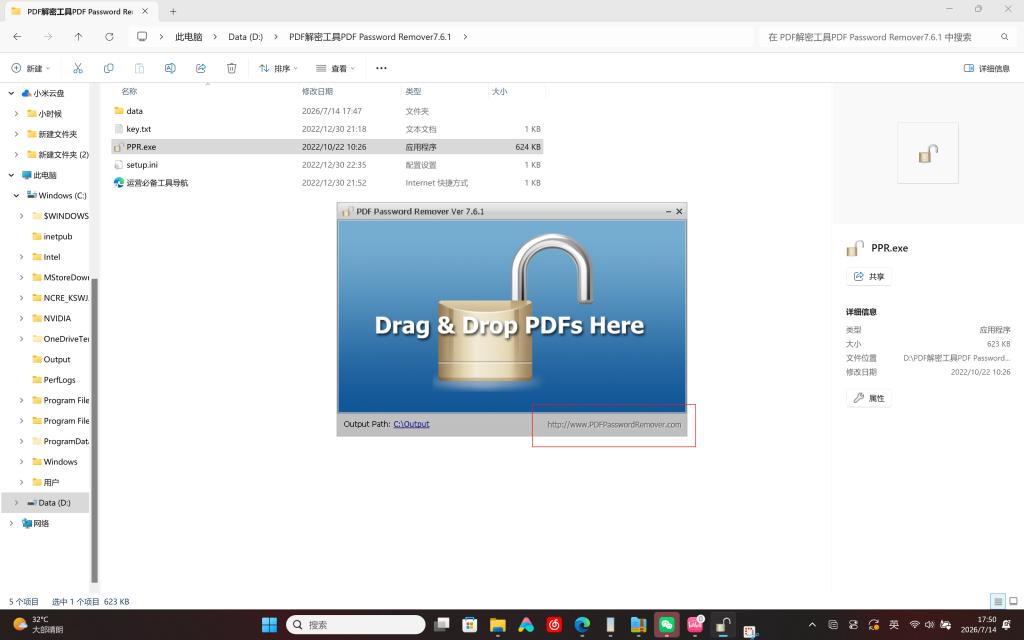Open the three-dot more options menu
This screenshot has height=640, width=1024.
pos(381,68)
